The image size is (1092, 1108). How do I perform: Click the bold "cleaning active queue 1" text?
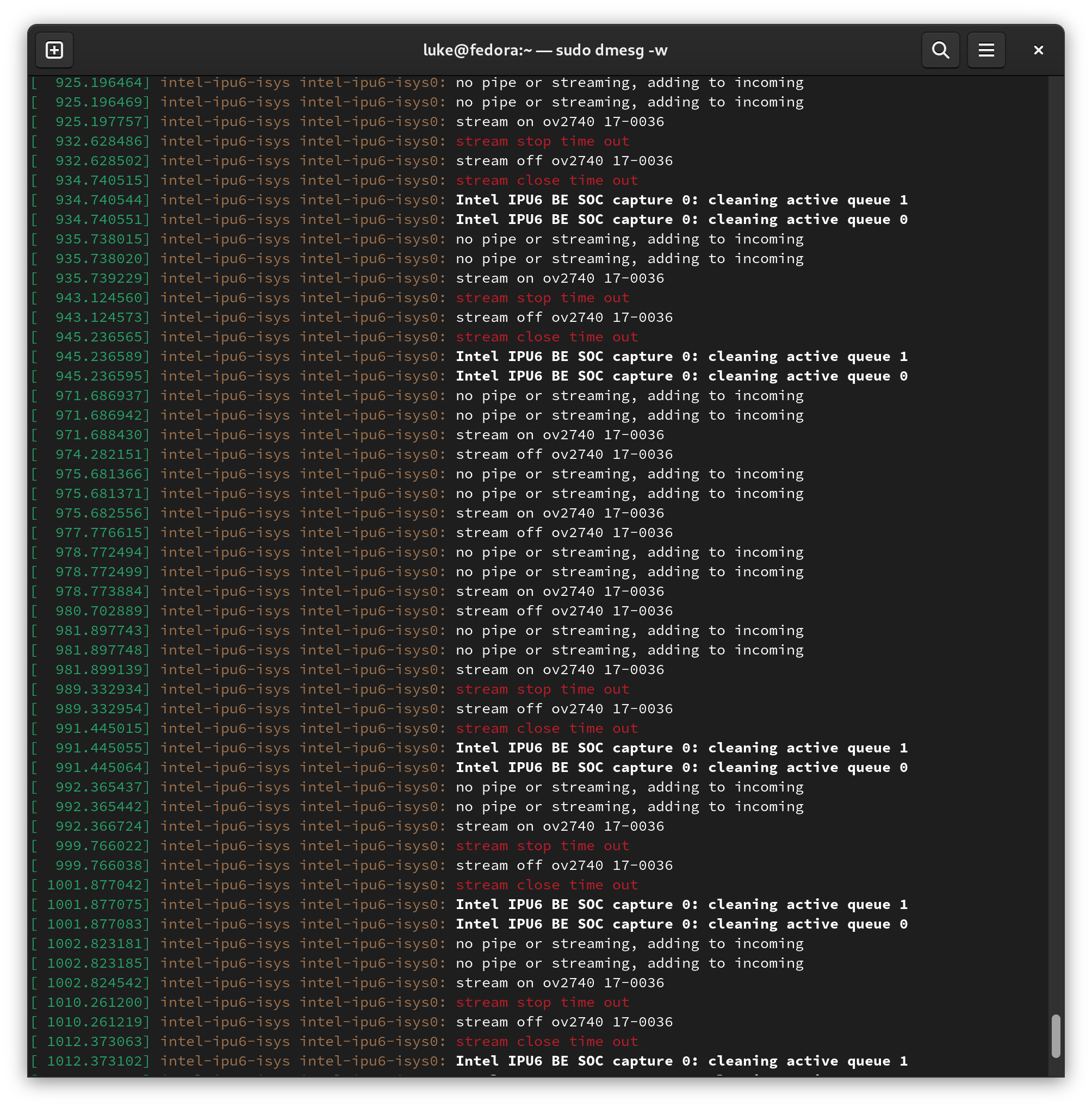808,200
